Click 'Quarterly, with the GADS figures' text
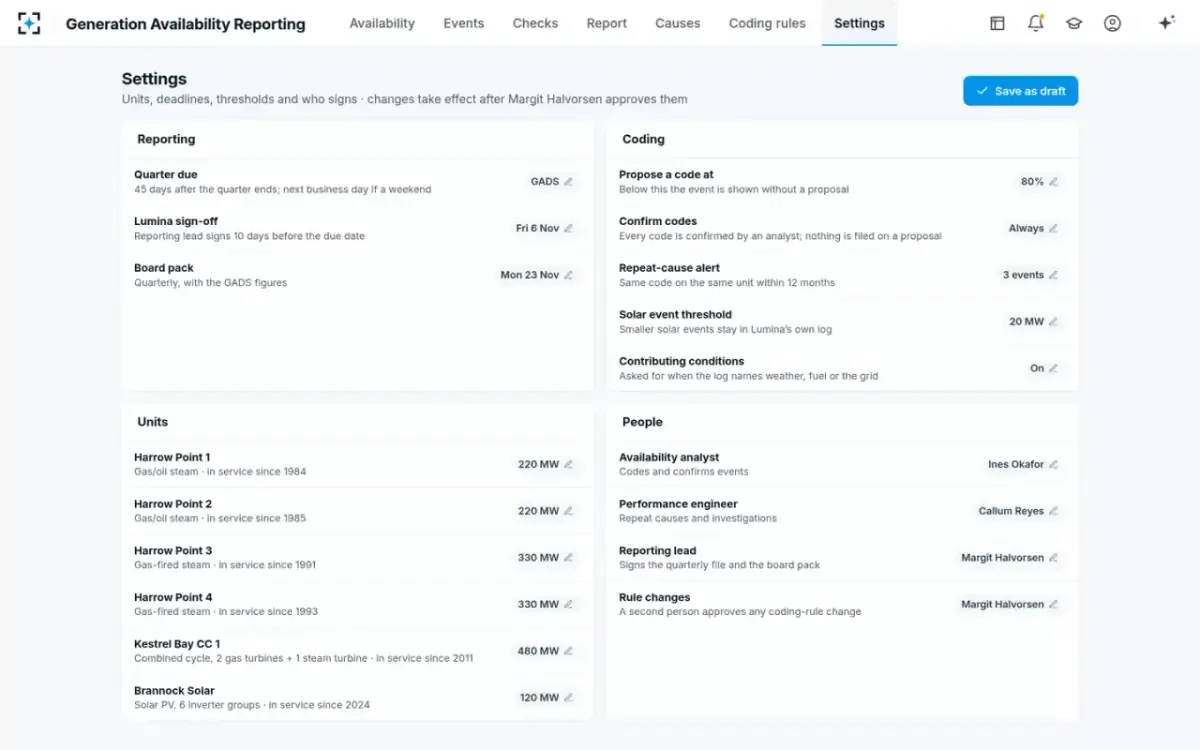The image size is (1200, 750). (x=210, y=283)
